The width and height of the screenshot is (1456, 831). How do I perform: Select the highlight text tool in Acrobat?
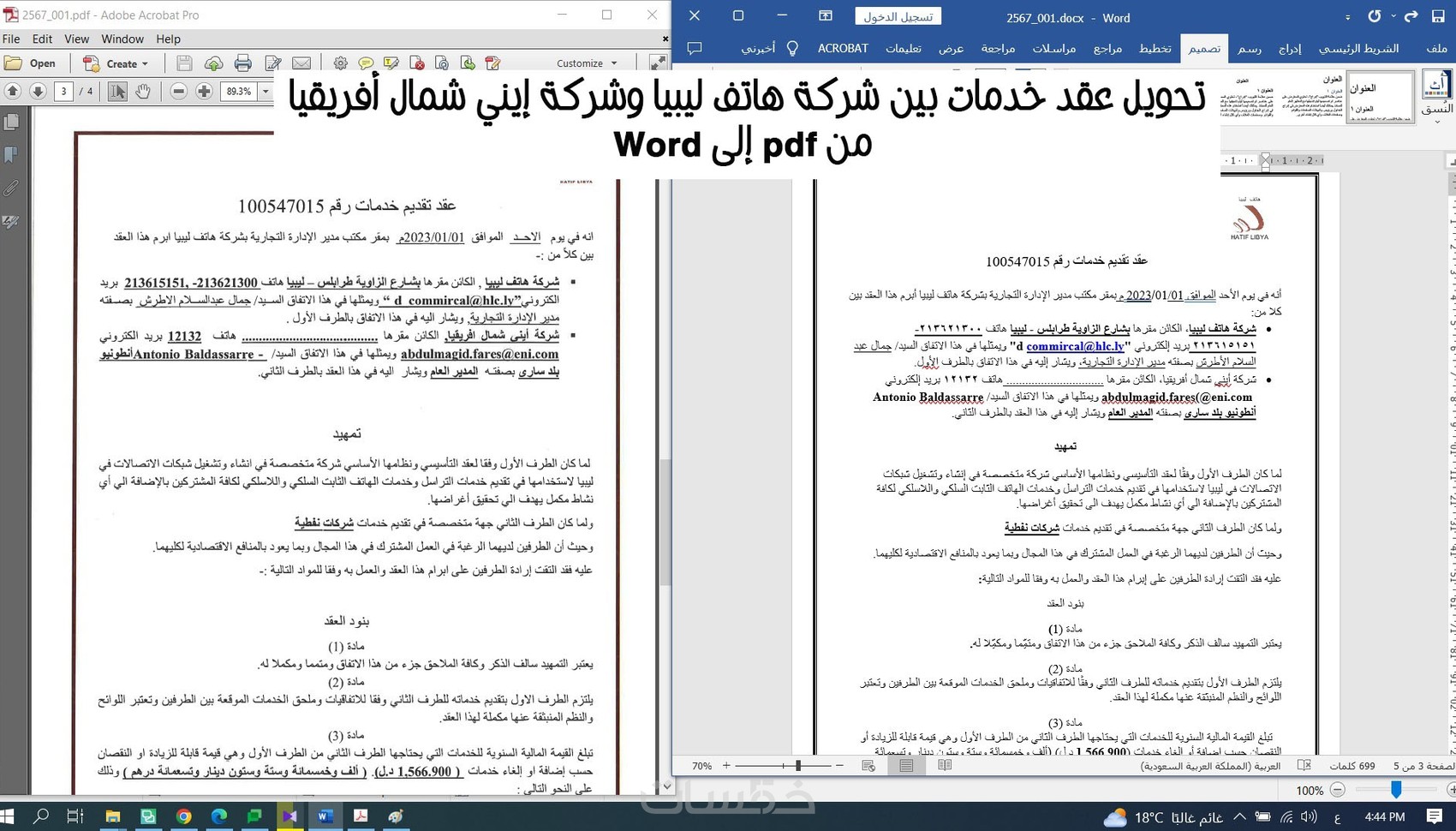[391, 63]
